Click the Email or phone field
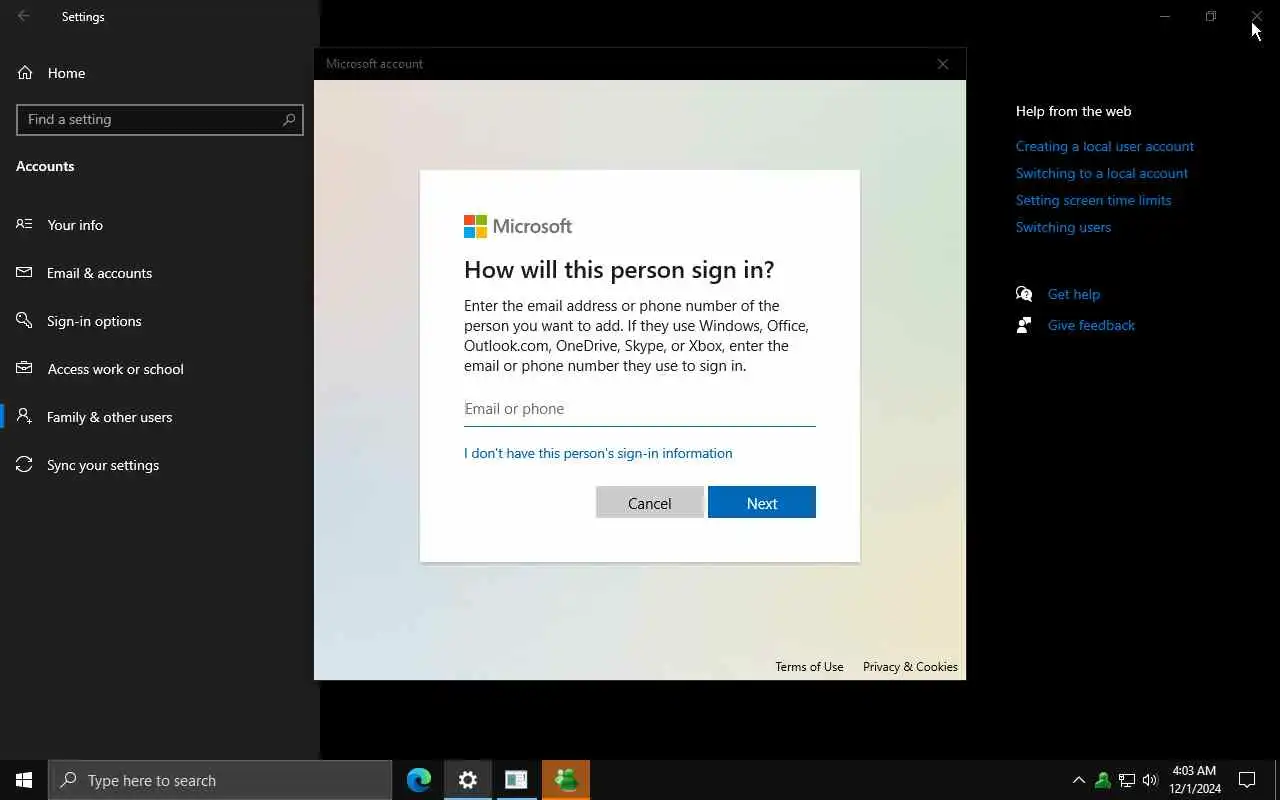The image size is (1280, 800). pyautogui.click(x=640, y=409)
